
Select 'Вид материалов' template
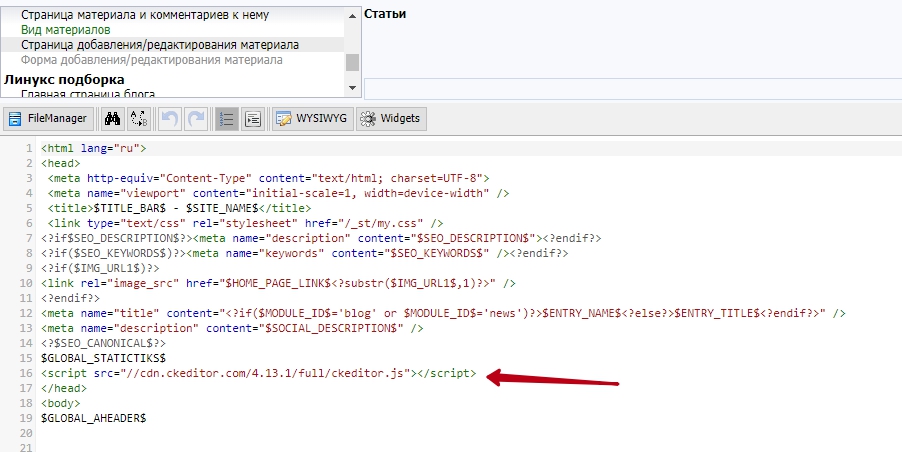coord(66,30)
